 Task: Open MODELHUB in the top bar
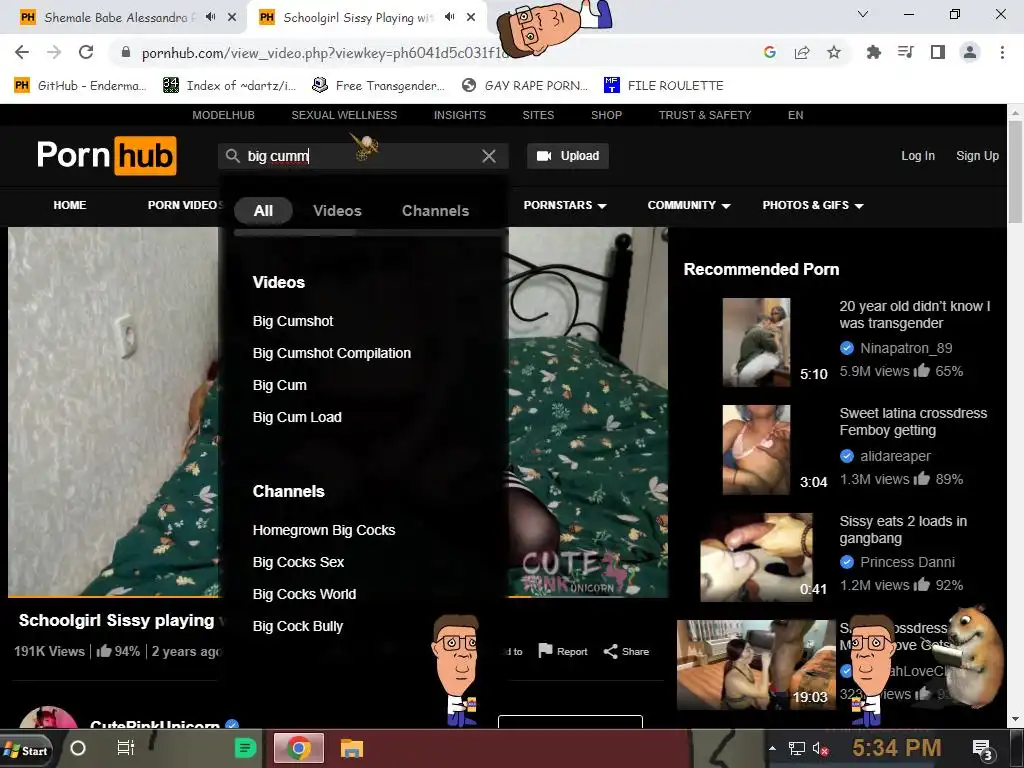pyautogui.click(x=223, y=115)
